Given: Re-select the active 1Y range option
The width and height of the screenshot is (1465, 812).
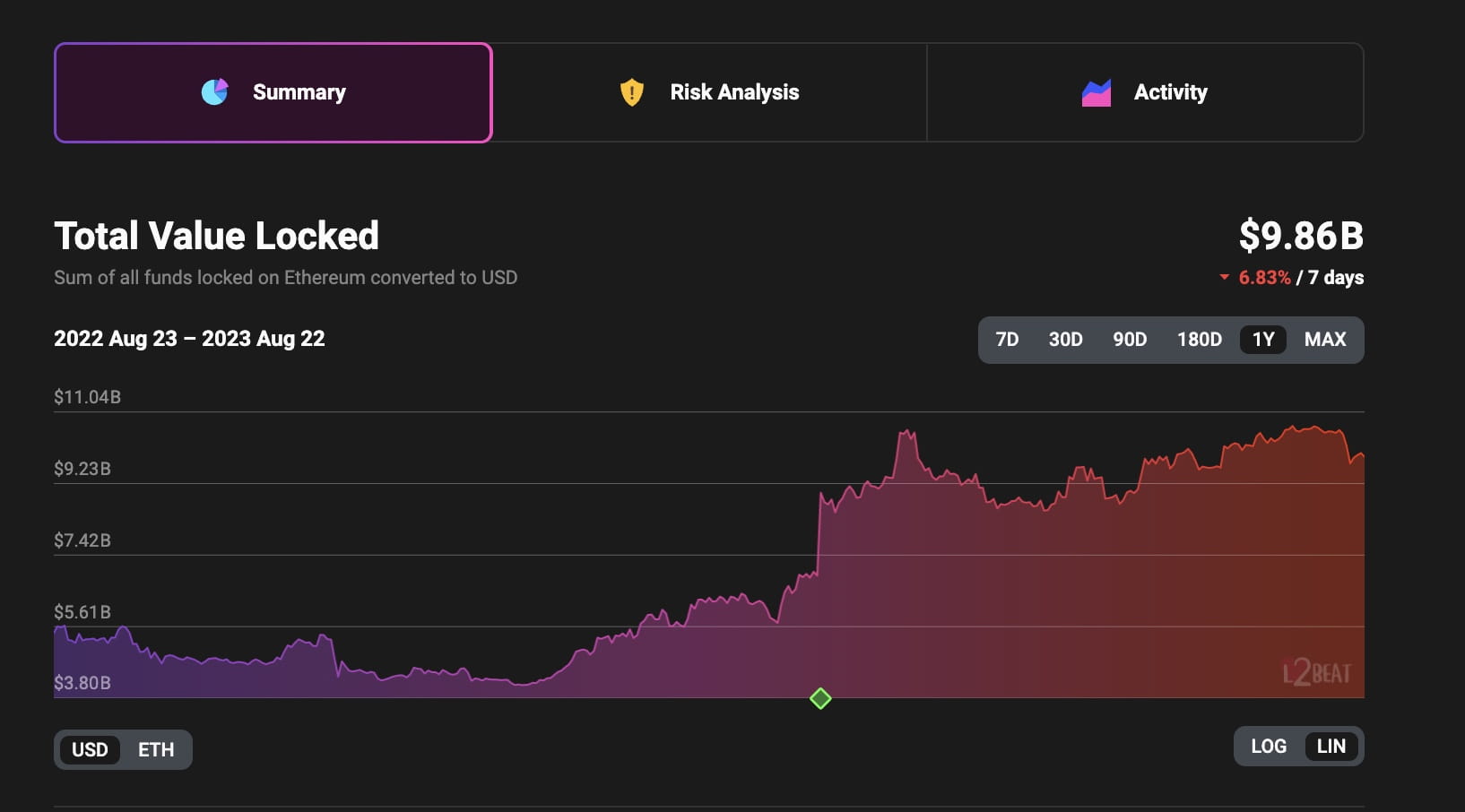Looking at the screenshot, I should [1262, 340].
